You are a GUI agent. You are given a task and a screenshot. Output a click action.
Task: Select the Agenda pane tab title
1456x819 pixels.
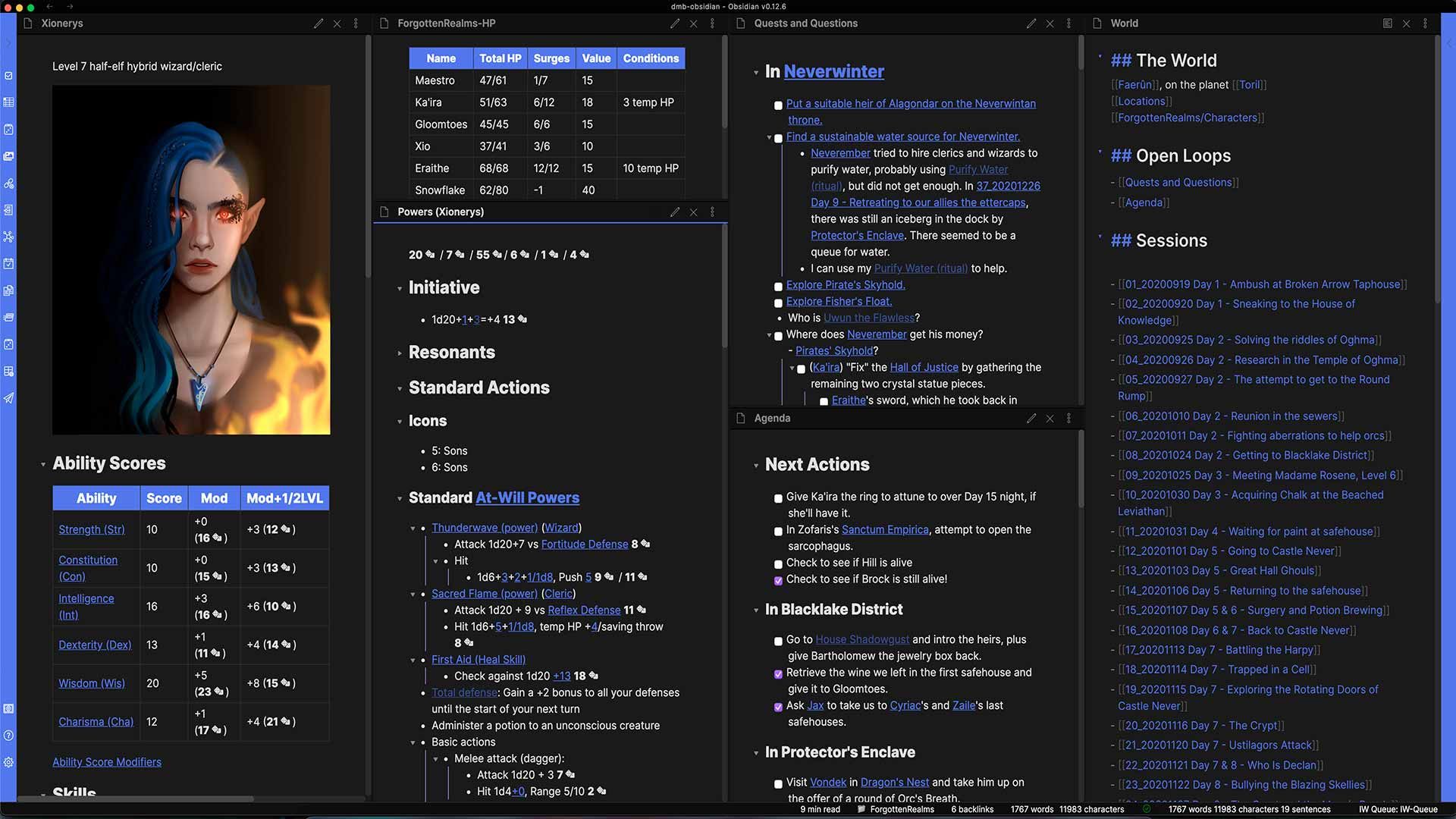(x=772, y=418)
